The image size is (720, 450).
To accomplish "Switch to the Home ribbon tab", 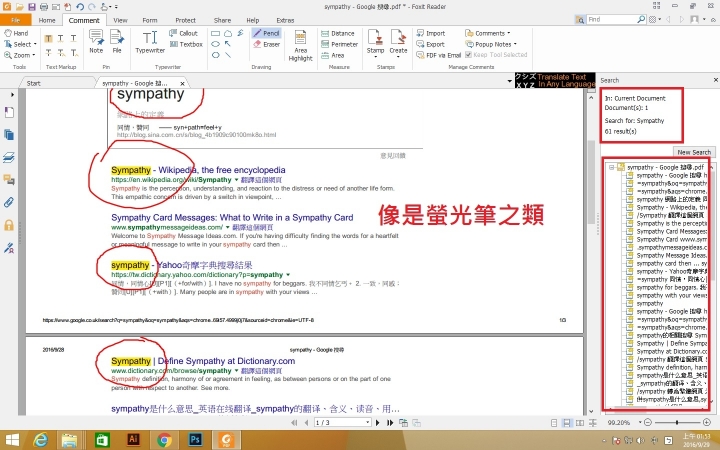I will 47,20.
